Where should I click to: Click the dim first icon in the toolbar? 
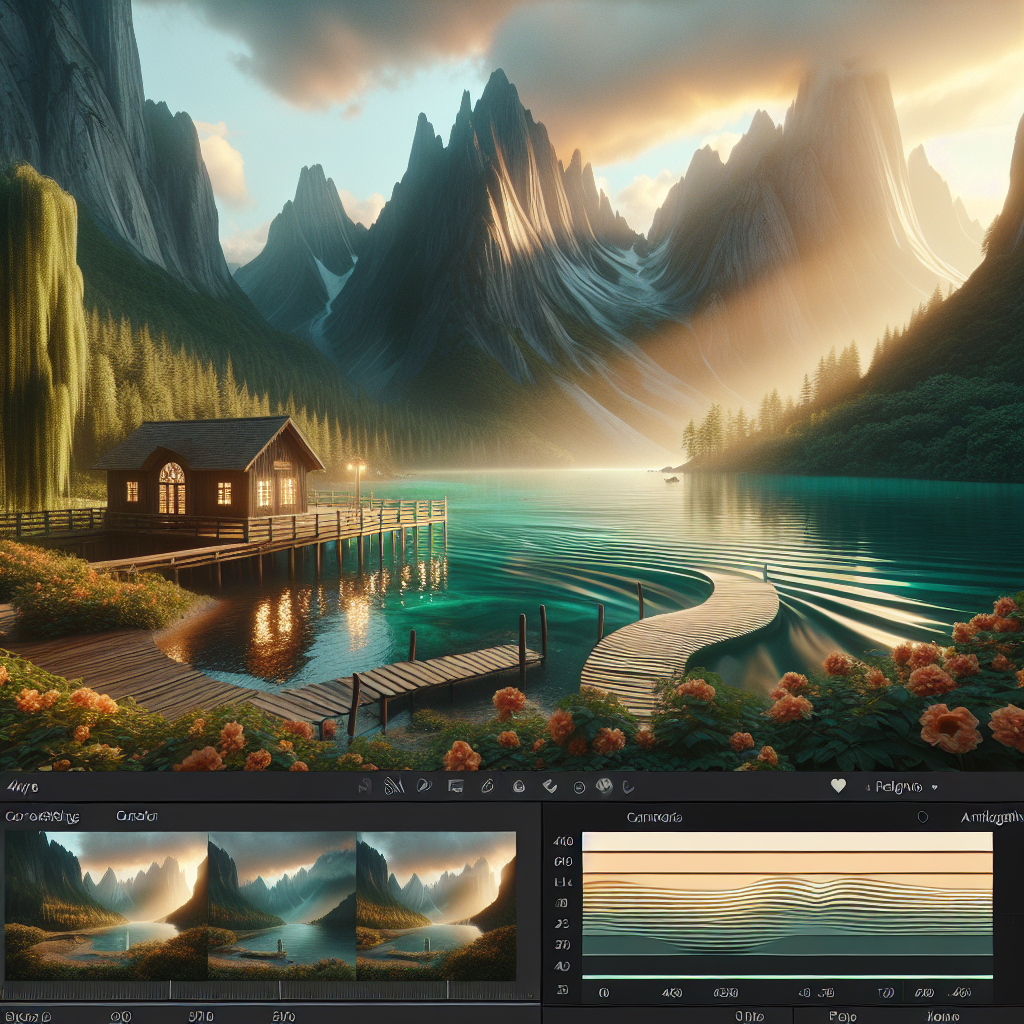click(365, 786)
